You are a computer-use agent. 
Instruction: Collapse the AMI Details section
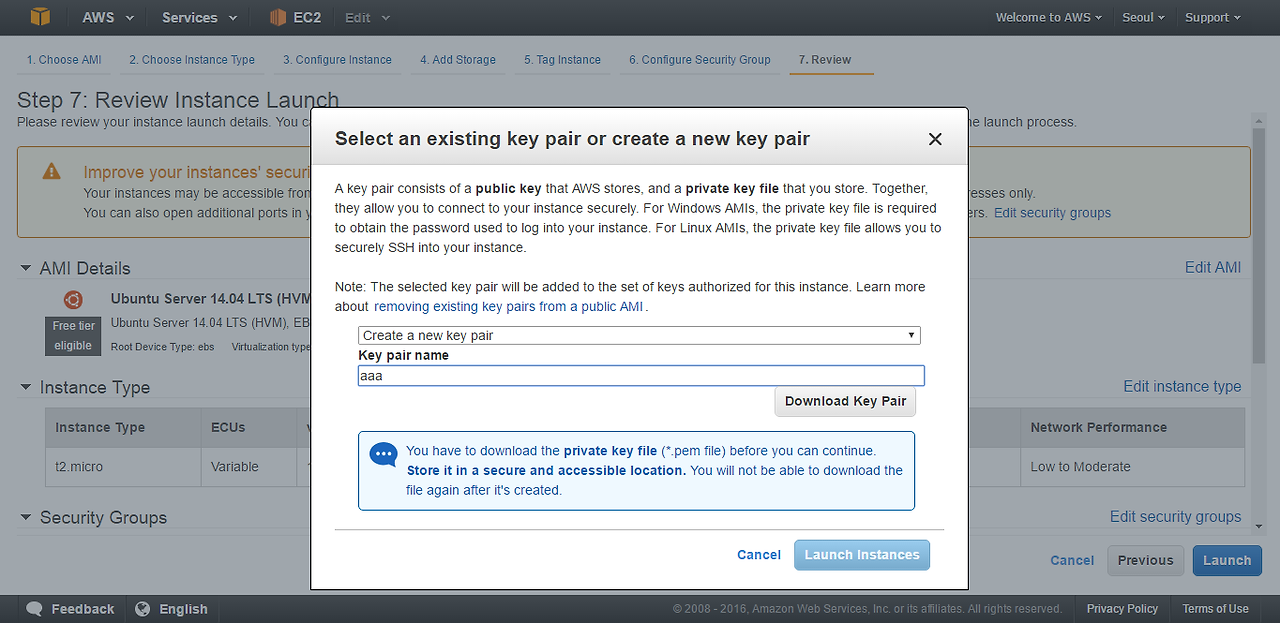coord(26,268)
